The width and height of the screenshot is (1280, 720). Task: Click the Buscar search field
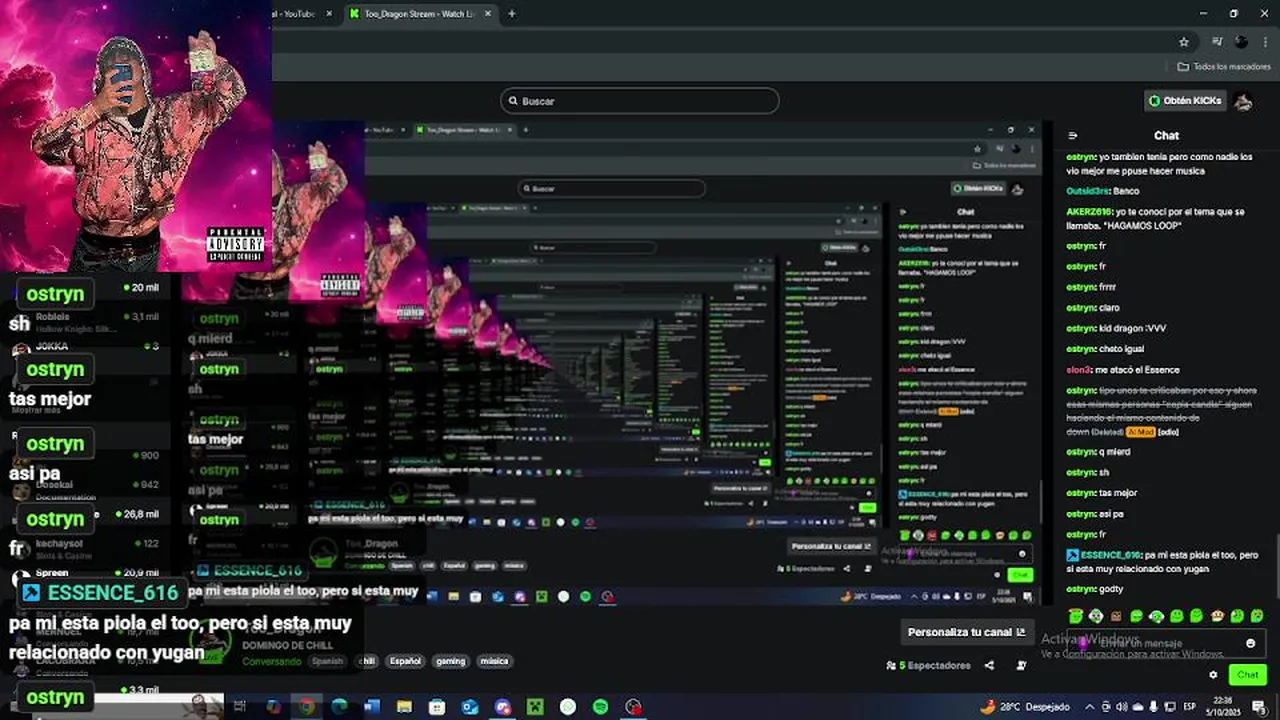click(x=639, y=101)
